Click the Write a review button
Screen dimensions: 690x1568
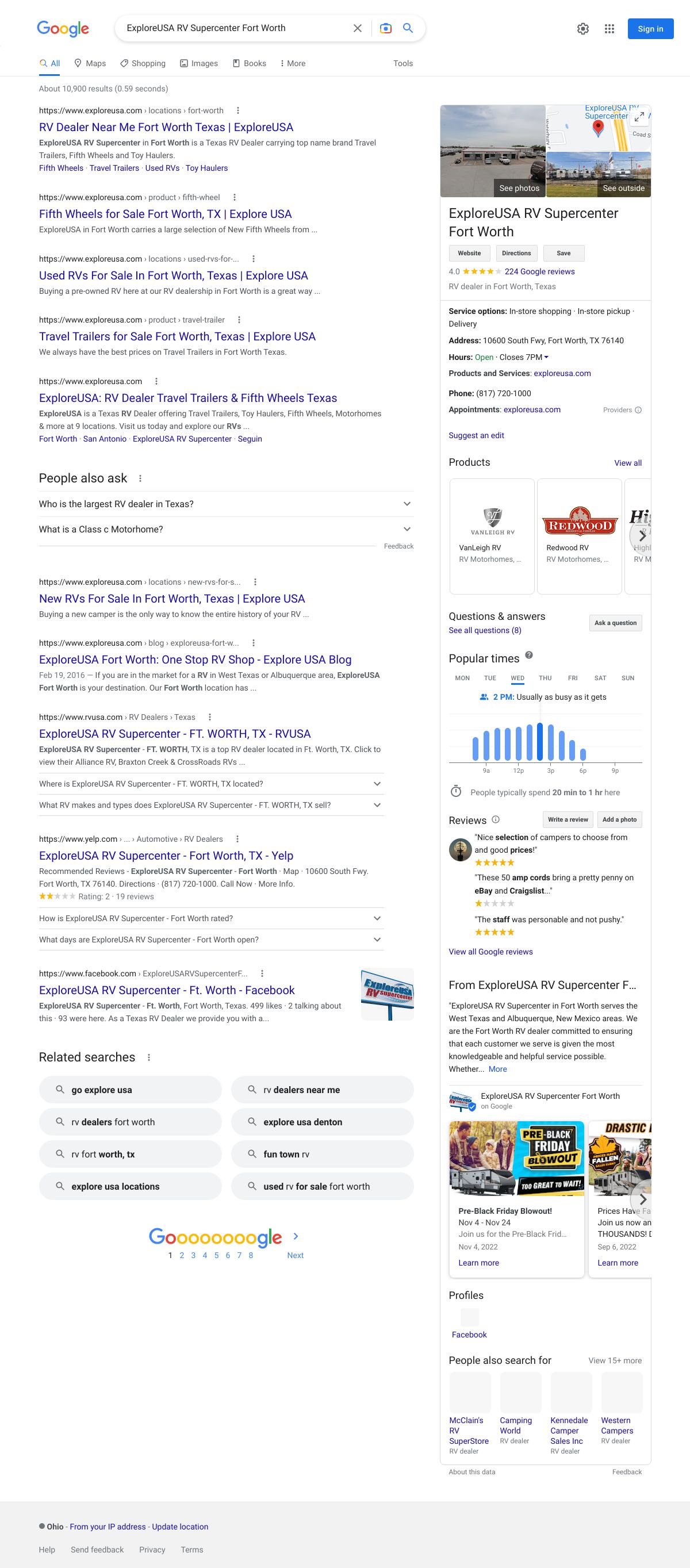[x=567, y=819]
